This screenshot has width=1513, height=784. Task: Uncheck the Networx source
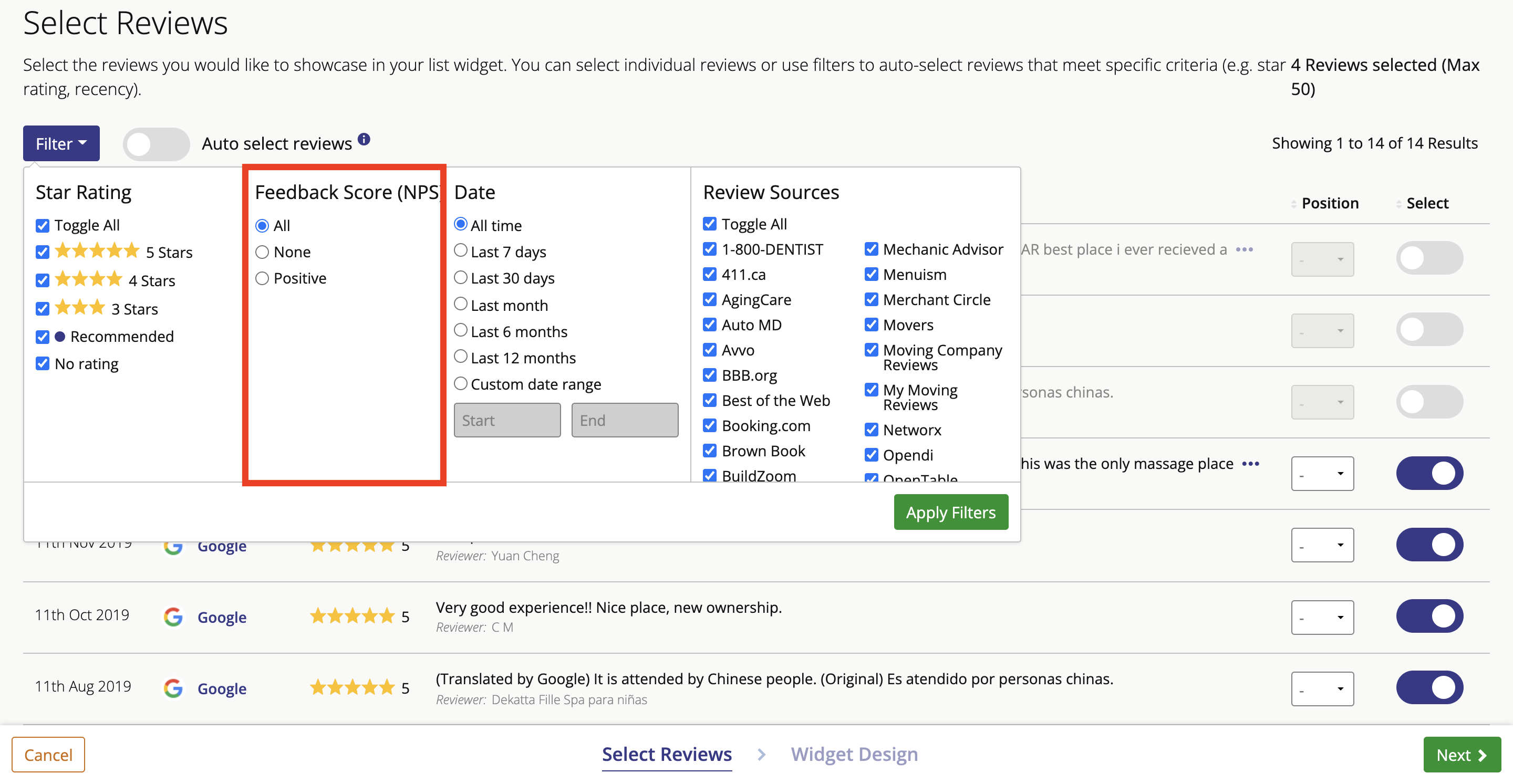871,430
